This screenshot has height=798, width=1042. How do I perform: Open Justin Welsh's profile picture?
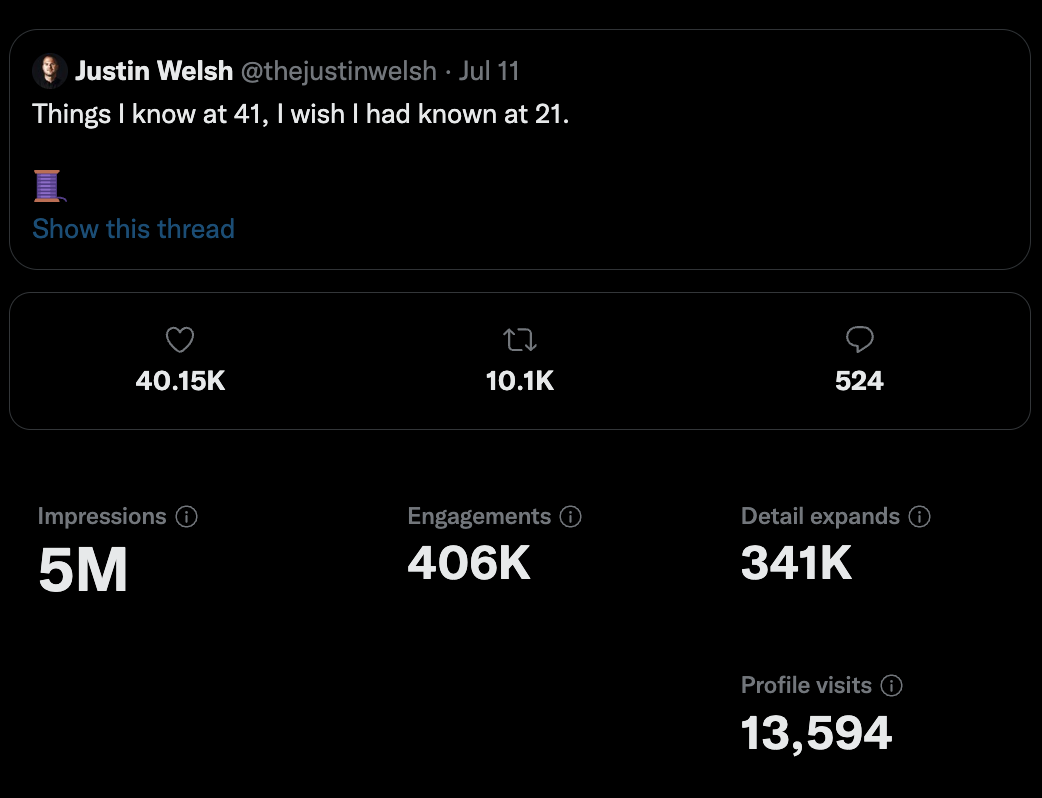pos(50,72)
